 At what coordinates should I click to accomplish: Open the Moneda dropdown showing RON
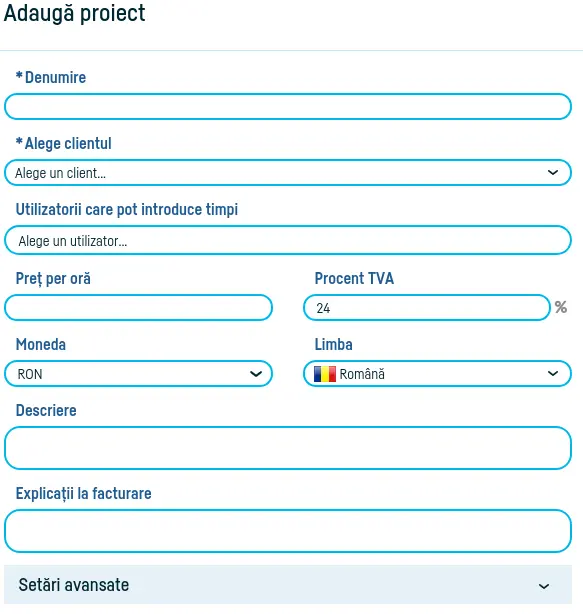(x=138, y=374)
